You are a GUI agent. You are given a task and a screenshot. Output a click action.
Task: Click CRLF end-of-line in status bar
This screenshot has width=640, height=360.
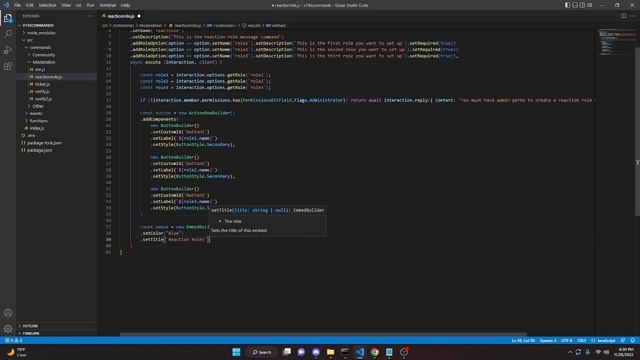point(582,340)
